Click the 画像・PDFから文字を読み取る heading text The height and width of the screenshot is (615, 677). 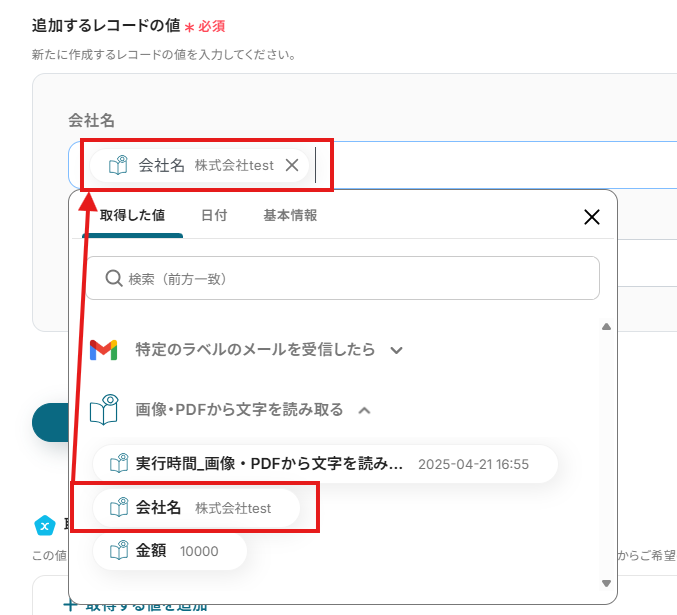coord(239,409)
